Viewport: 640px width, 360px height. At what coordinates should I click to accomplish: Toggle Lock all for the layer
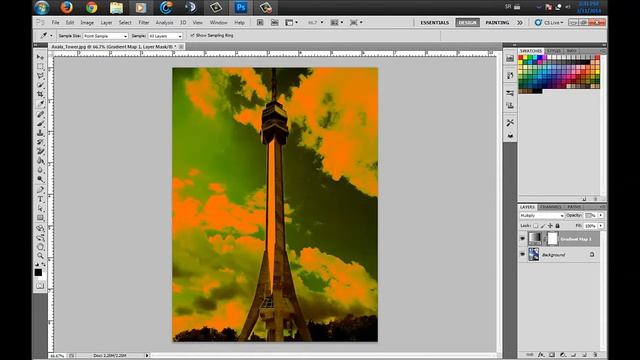(x=558, y=226)
